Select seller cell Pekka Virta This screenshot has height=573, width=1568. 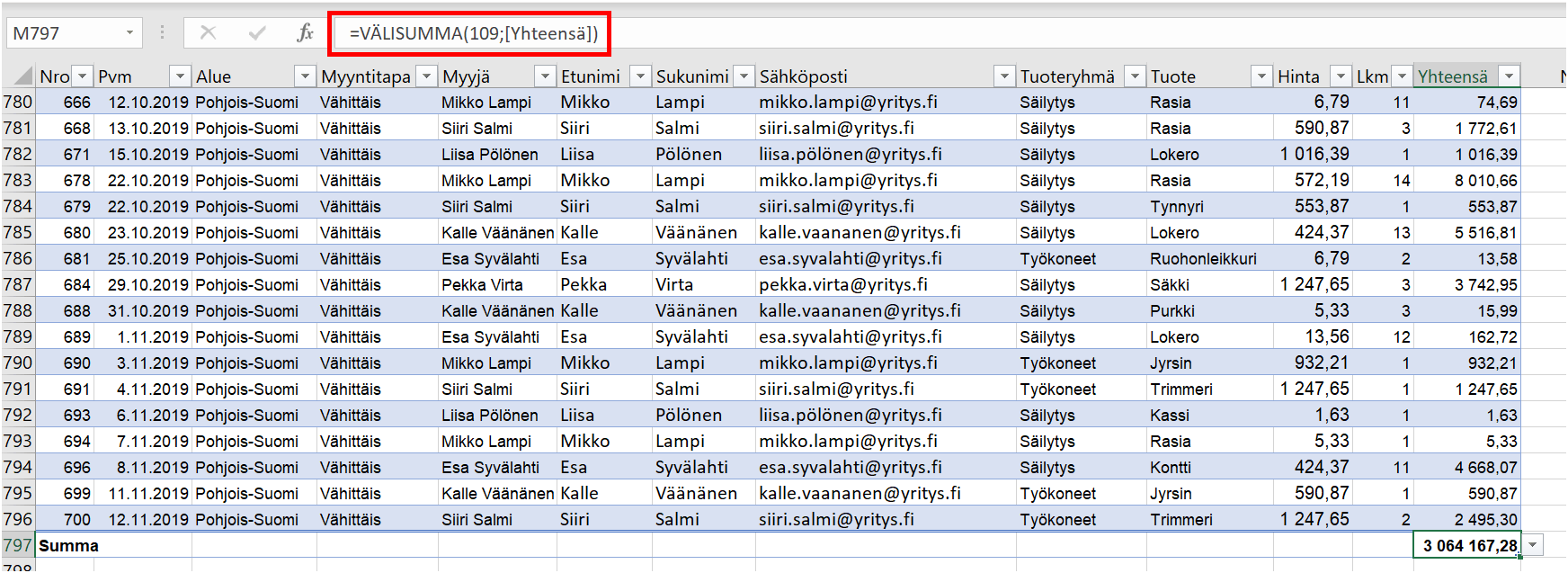click(x=497, y=284)
